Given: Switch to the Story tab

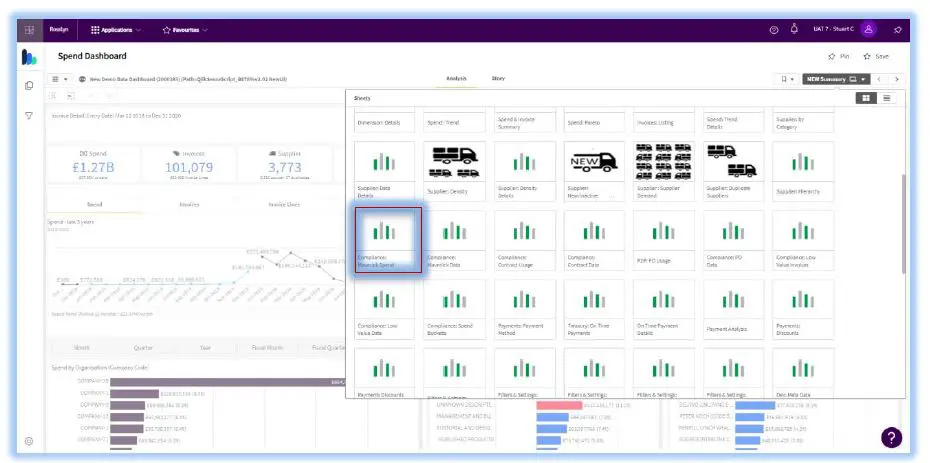Looking at the screenshot, I should (498, 78).
